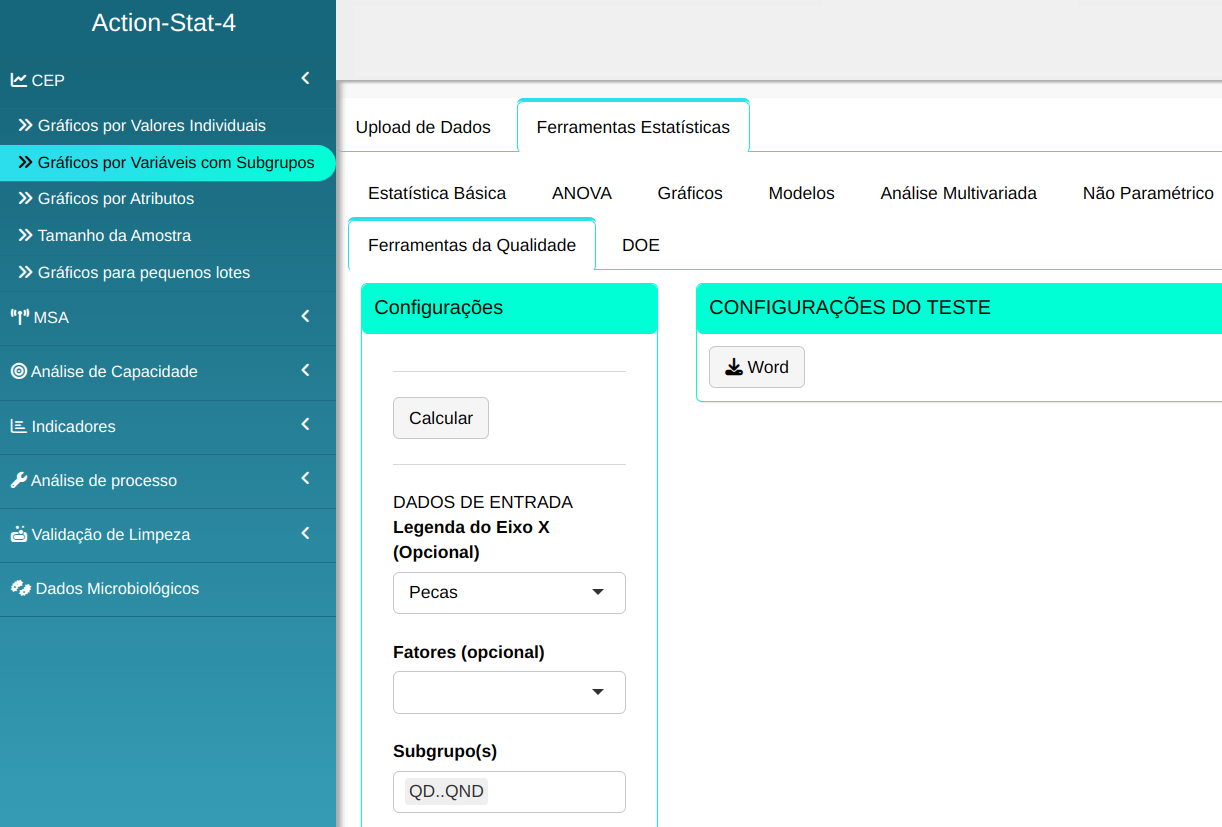The width and height of the screenshot is (1222, 827).
Task: Expand the Indicadores section chevron
Action: coord(305,425)
